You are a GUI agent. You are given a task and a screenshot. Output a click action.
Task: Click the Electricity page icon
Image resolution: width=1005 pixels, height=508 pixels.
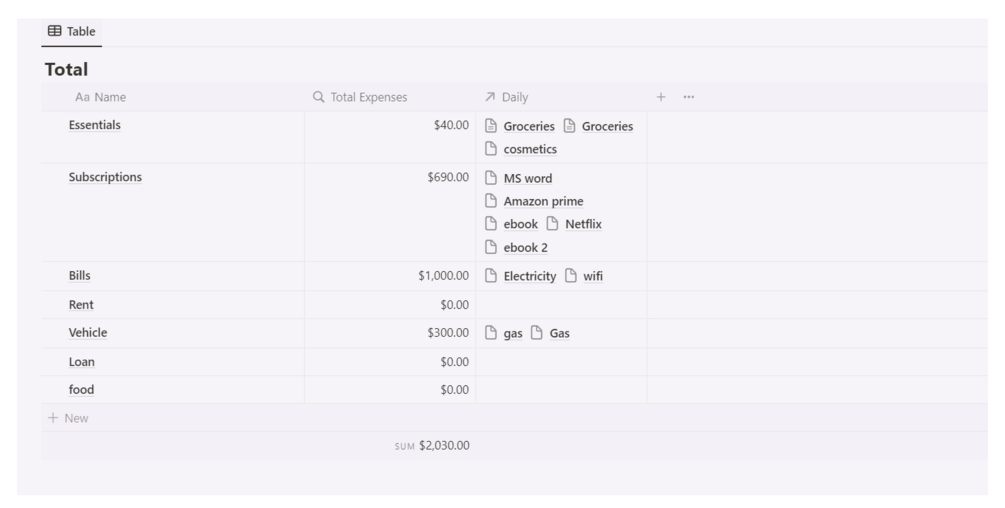click(491, 277)
